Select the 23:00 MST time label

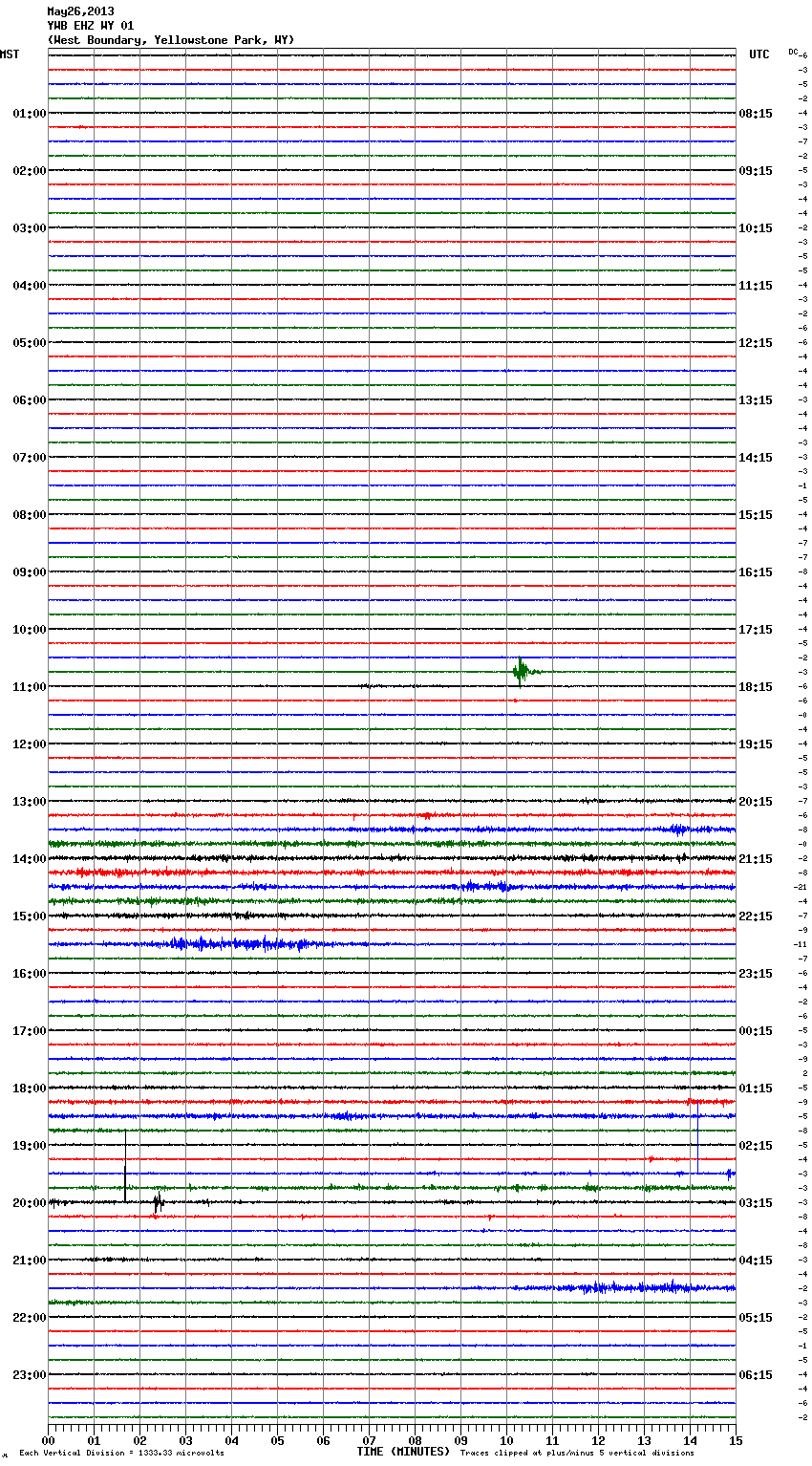click(30, 1374)
